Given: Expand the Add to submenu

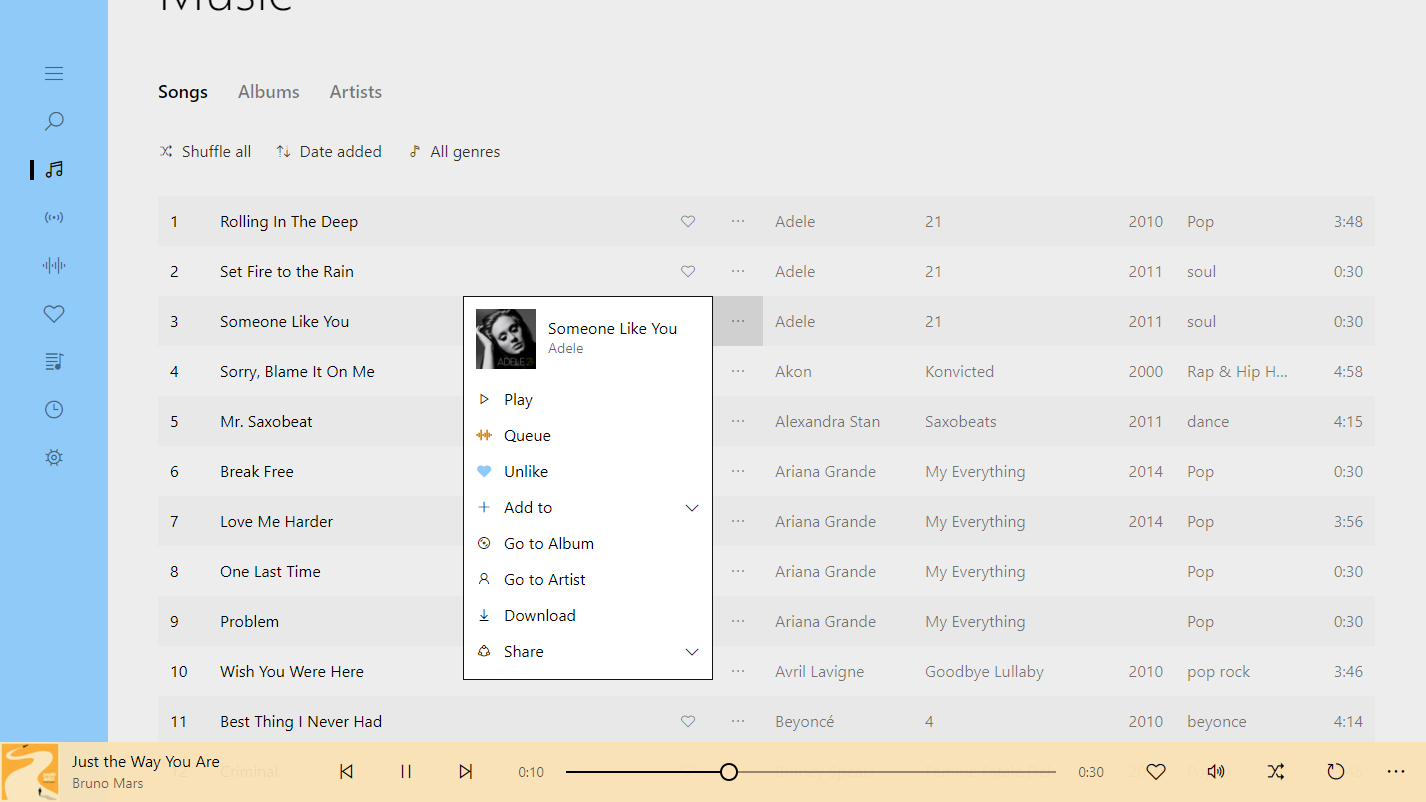Looking at the screenshot, I should point(588,507).
